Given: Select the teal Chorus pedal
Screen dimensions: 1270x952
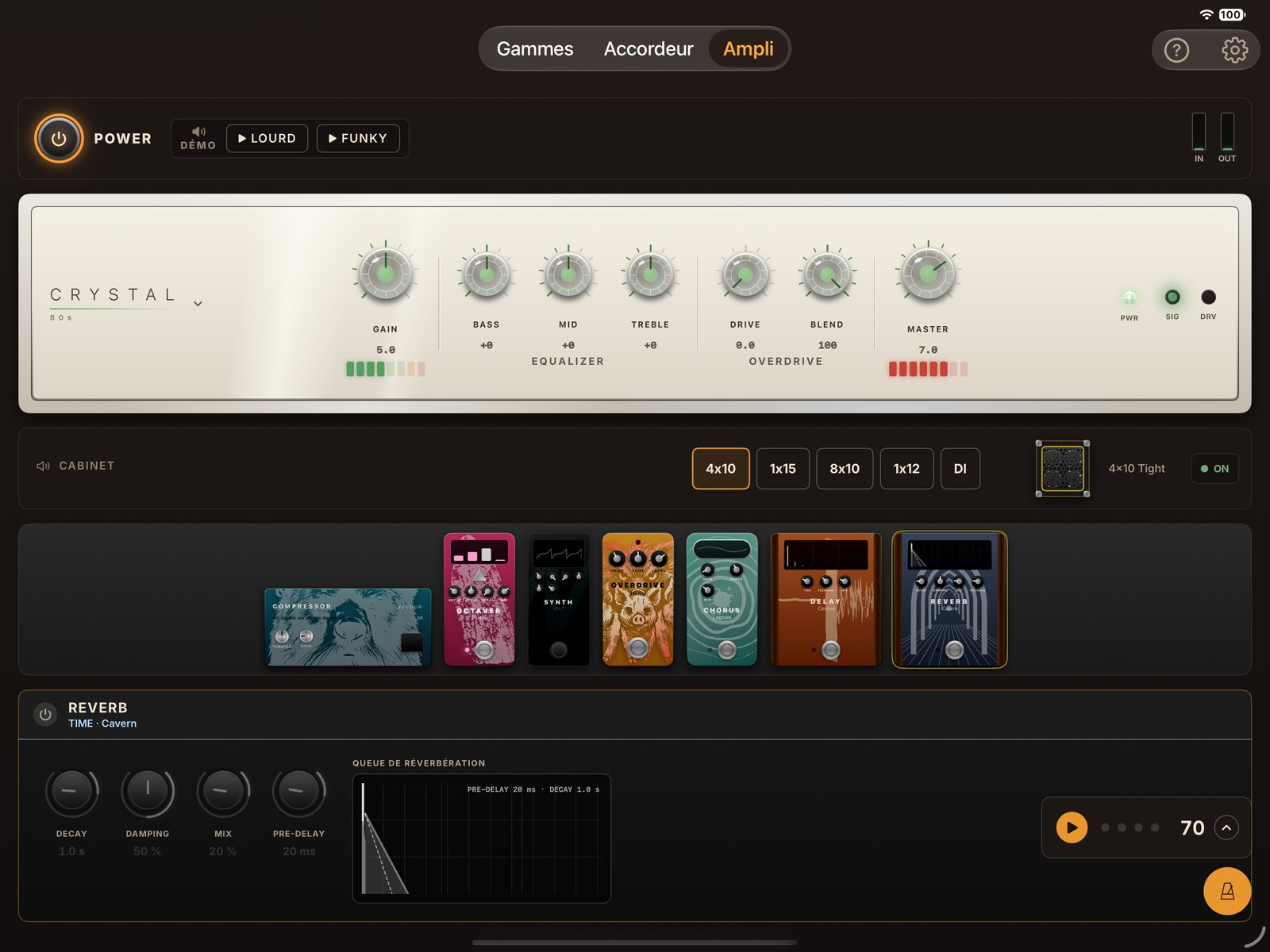Looking at the screenshot, I should coord(722,599).
